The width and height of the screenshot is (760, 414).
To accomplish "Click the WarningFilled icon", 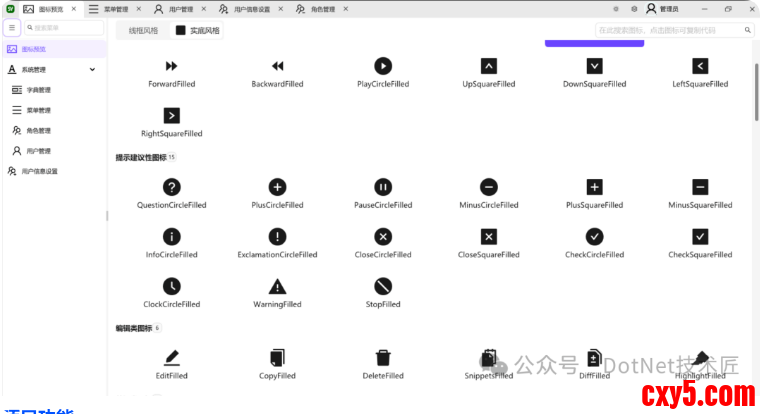I will pos(277,287).
